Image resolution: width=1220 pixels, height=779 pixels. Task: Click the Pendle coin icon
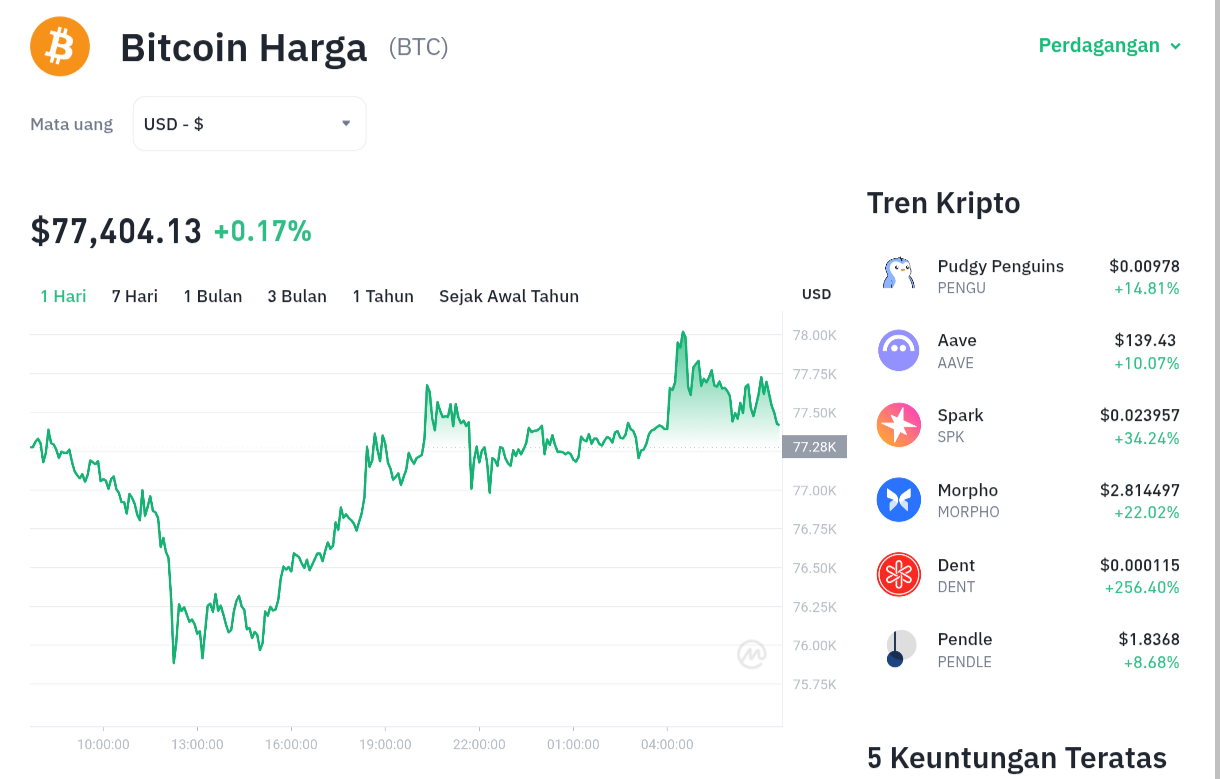click(x=898, y=649)
